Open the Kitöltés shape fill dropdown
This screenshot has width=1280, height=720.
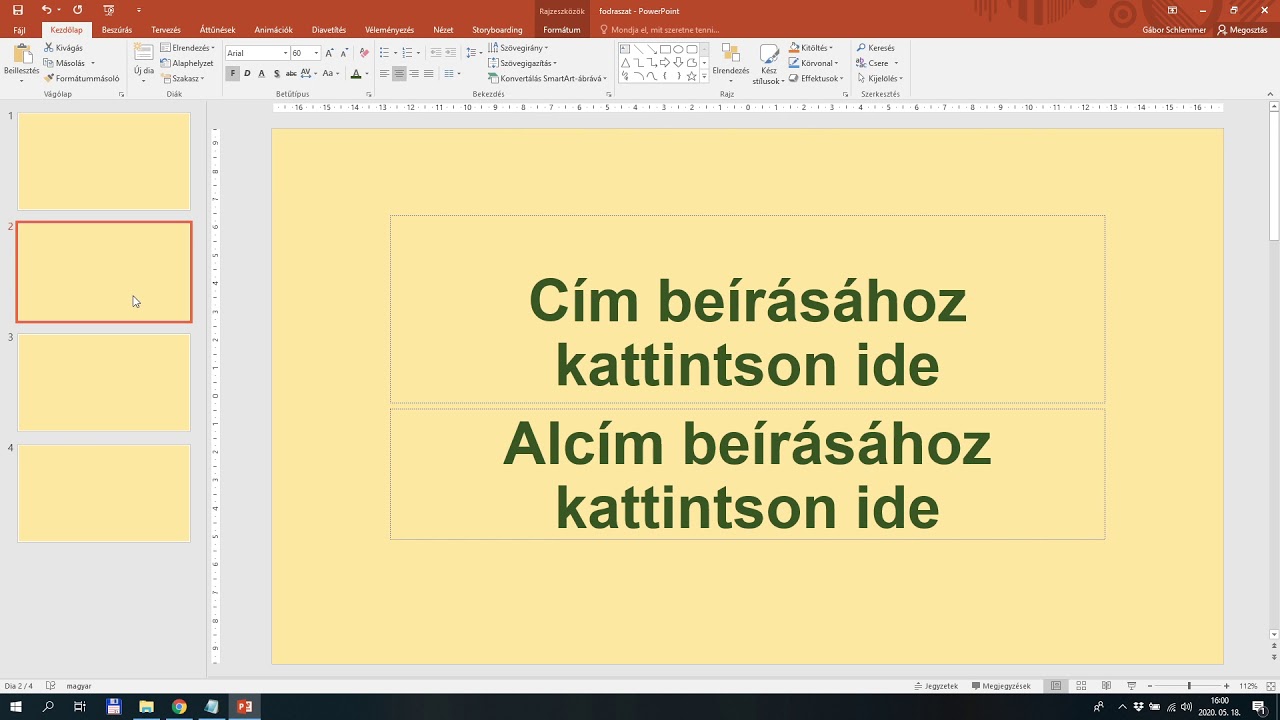(811, 48)
